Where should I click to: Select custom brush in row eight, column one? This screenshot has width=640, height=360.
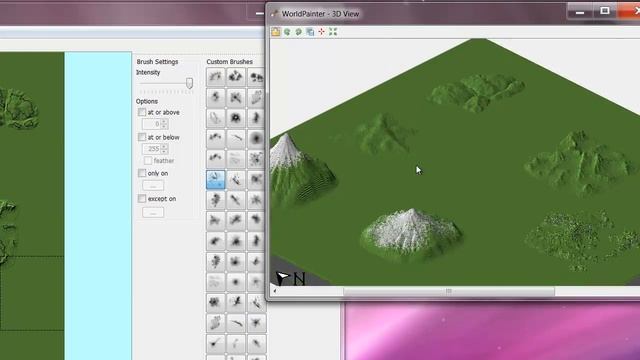click(x=216, y=220)
